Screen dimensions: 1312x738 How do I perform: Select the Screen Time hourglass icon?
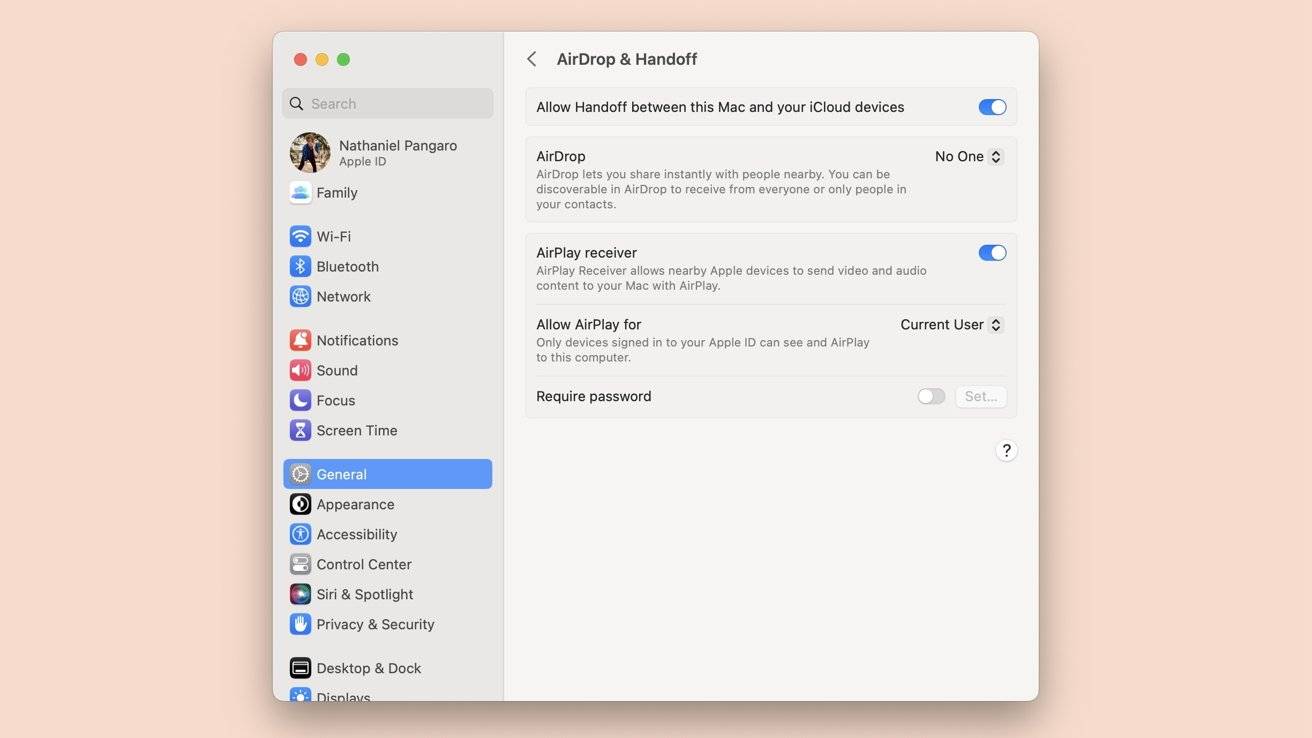click(x=300, y=430)
